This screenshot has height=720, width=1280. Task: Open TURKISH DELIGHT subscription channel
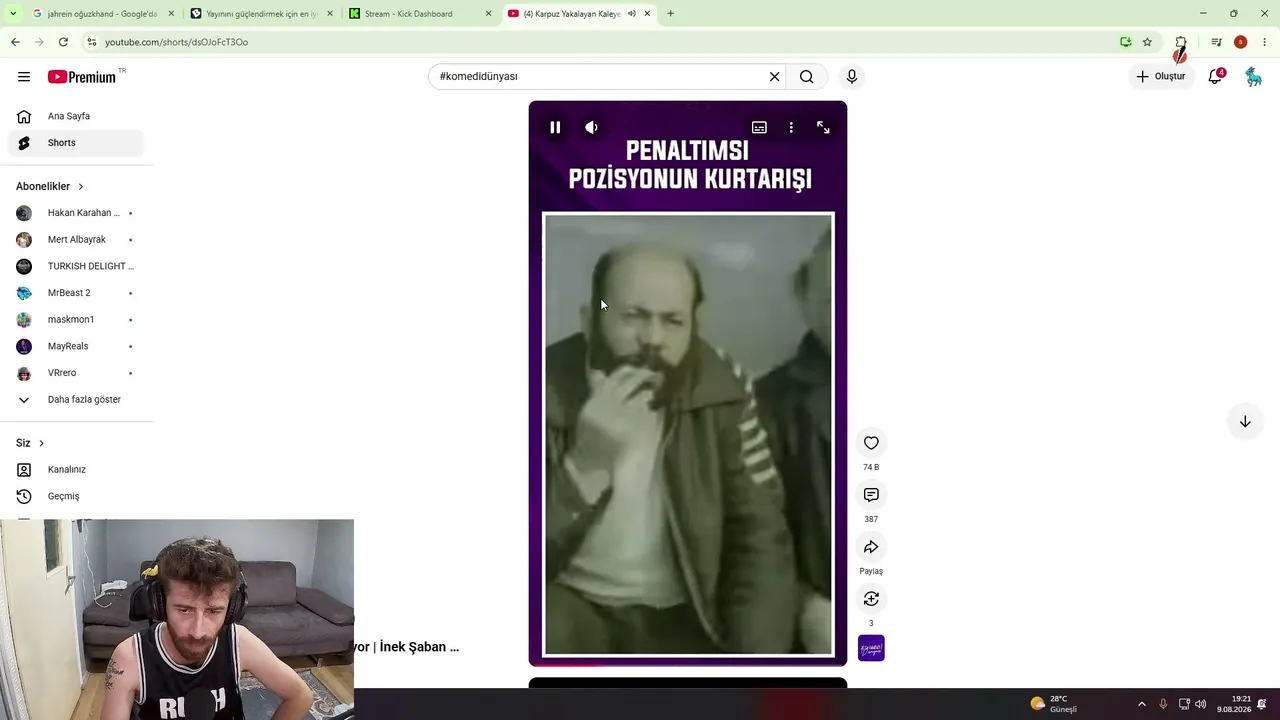[76, 266]
